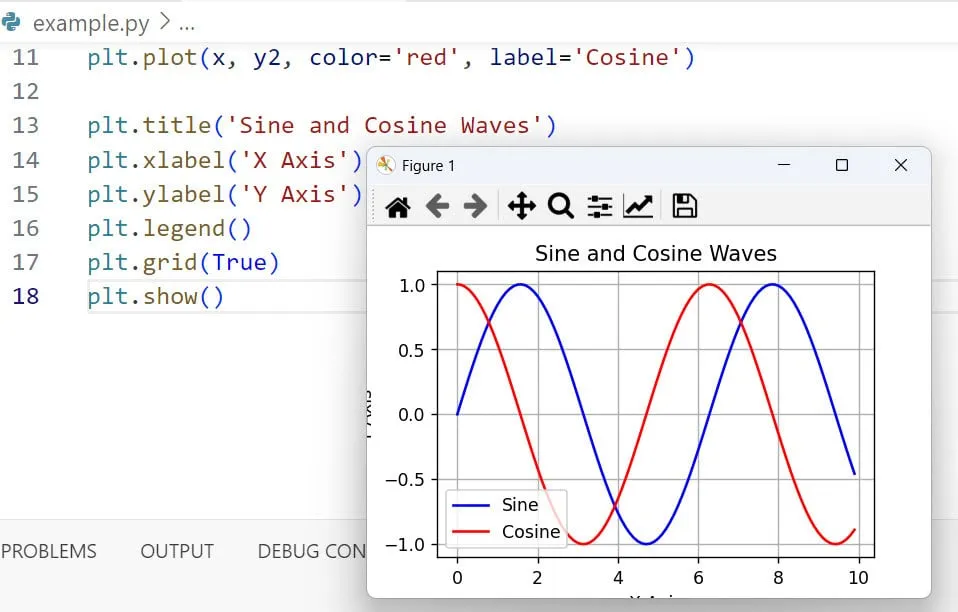The image size is (958, 612).
Task: Click the −1.0 y-axis tick label
Action: click(x=405, y=545)
